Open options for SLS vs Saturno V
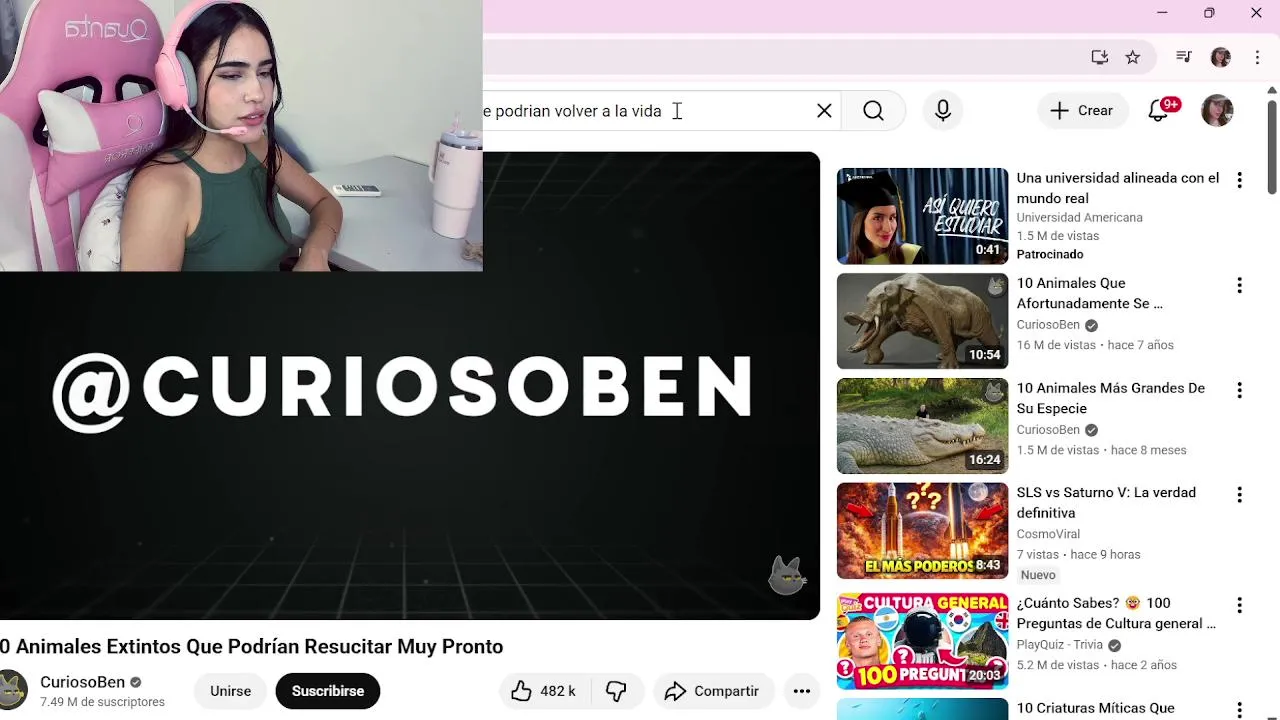This screenshot has width=1280, height=720. pos(1239,495)
